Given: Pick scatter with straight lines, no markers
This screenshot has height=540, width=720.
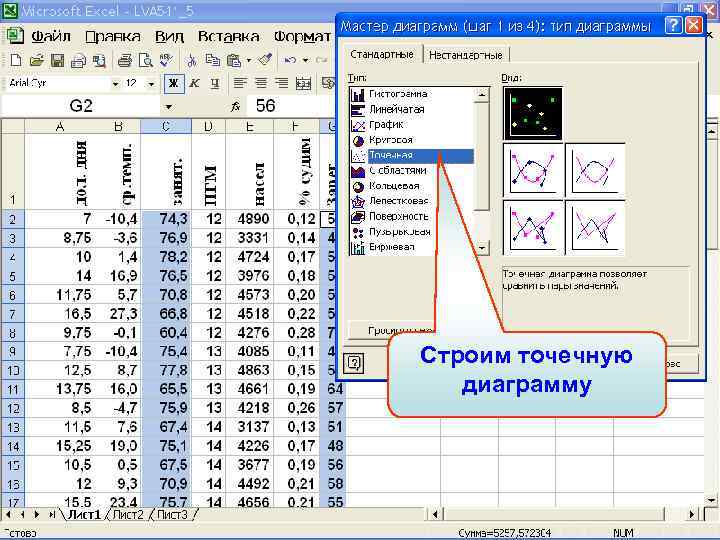Looking at the screenshot, I should (595, 227).
